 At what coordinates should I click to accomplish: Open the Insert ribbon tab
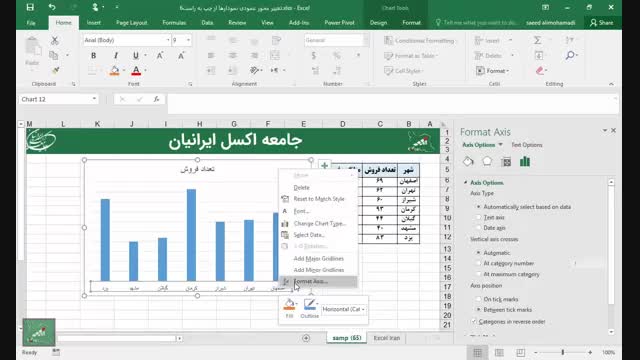pos(93,22)
